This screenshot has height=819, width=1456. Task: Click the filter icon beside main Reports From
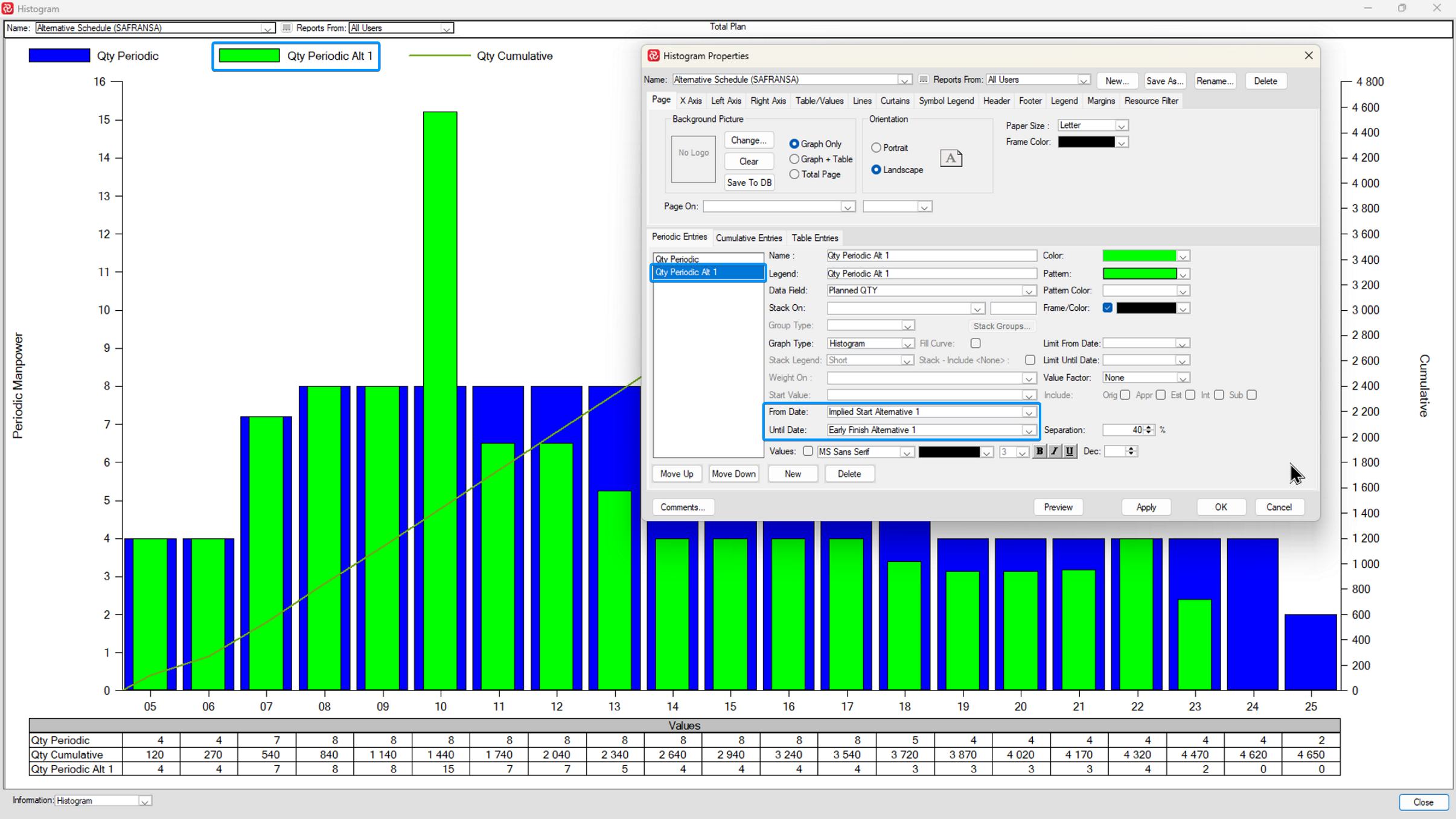(286, 28)
